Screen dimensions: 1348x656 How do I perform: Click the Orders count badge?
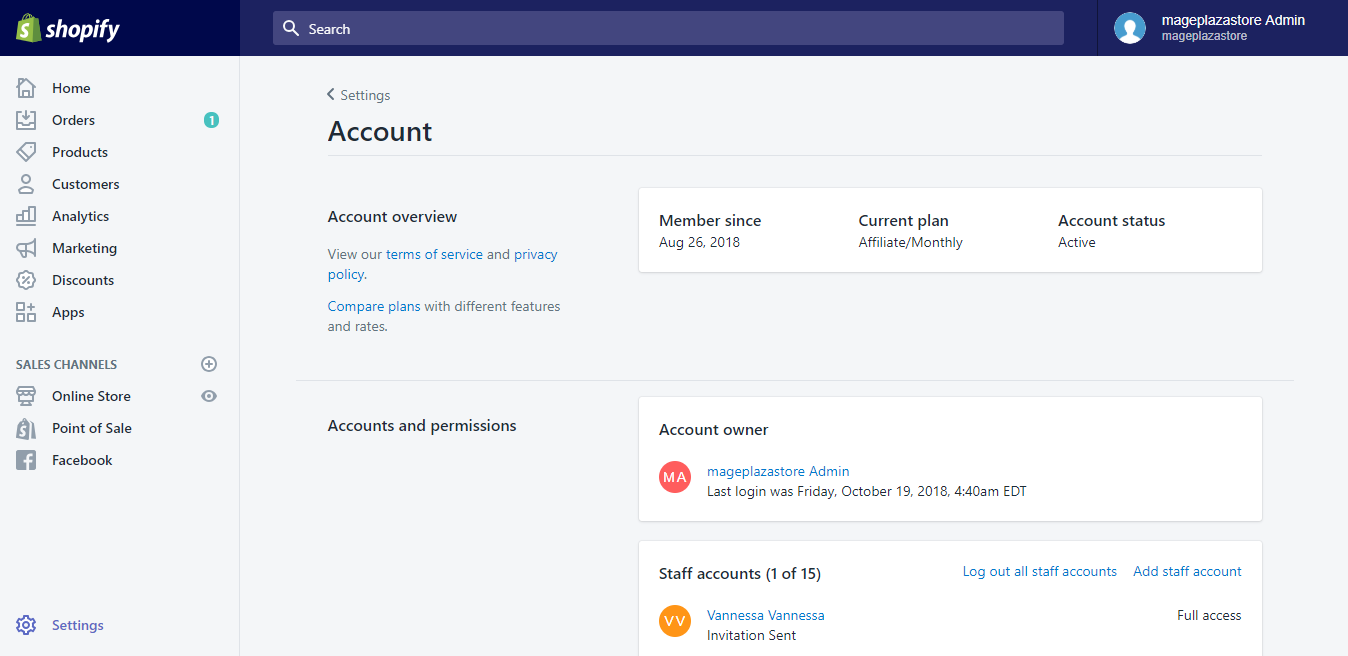click(211, 120)
